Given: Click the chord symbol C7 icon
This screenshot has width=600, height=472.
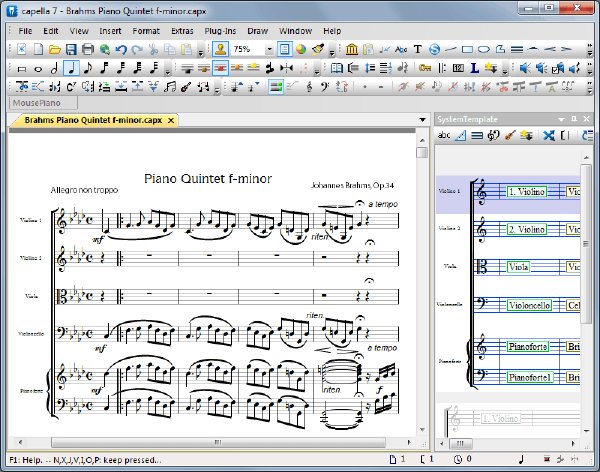Looking at the screenshot, I should click(x=71, y=87).
